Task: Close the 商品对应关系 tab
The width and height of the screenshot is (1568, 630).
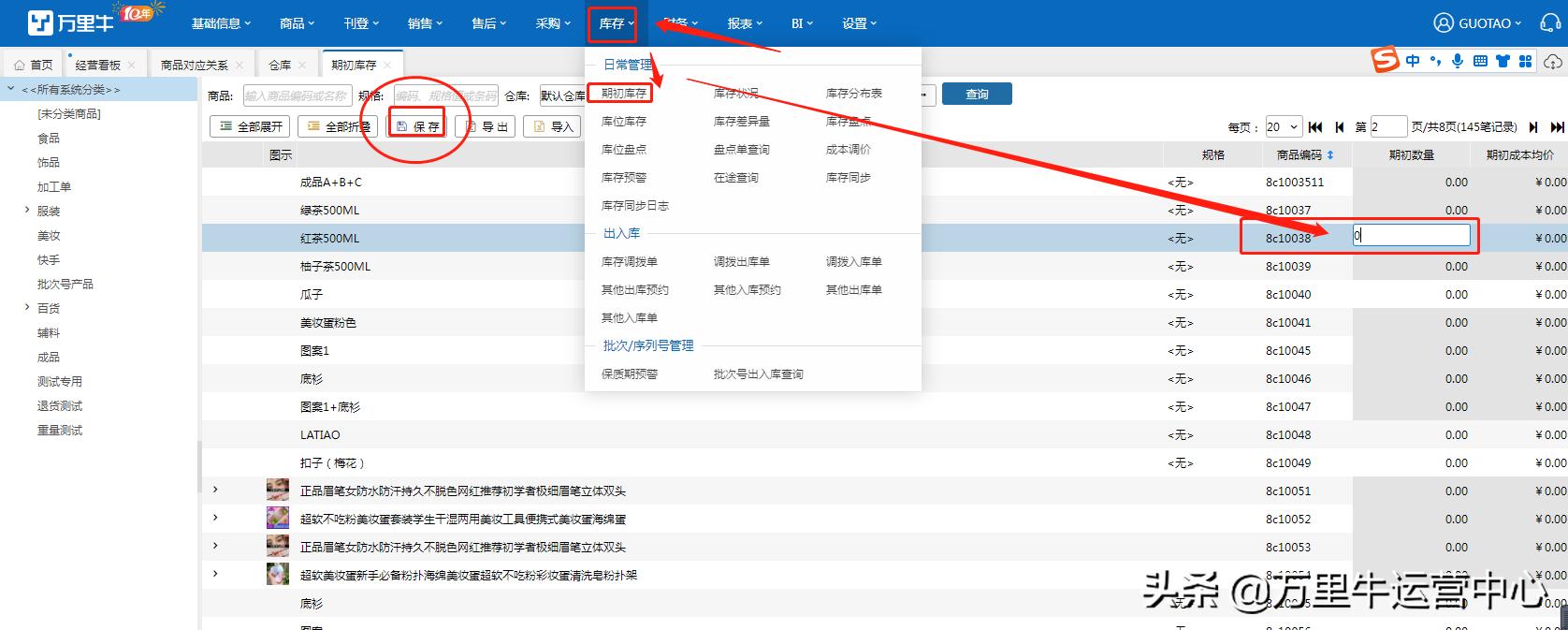Action: (239, 66)
